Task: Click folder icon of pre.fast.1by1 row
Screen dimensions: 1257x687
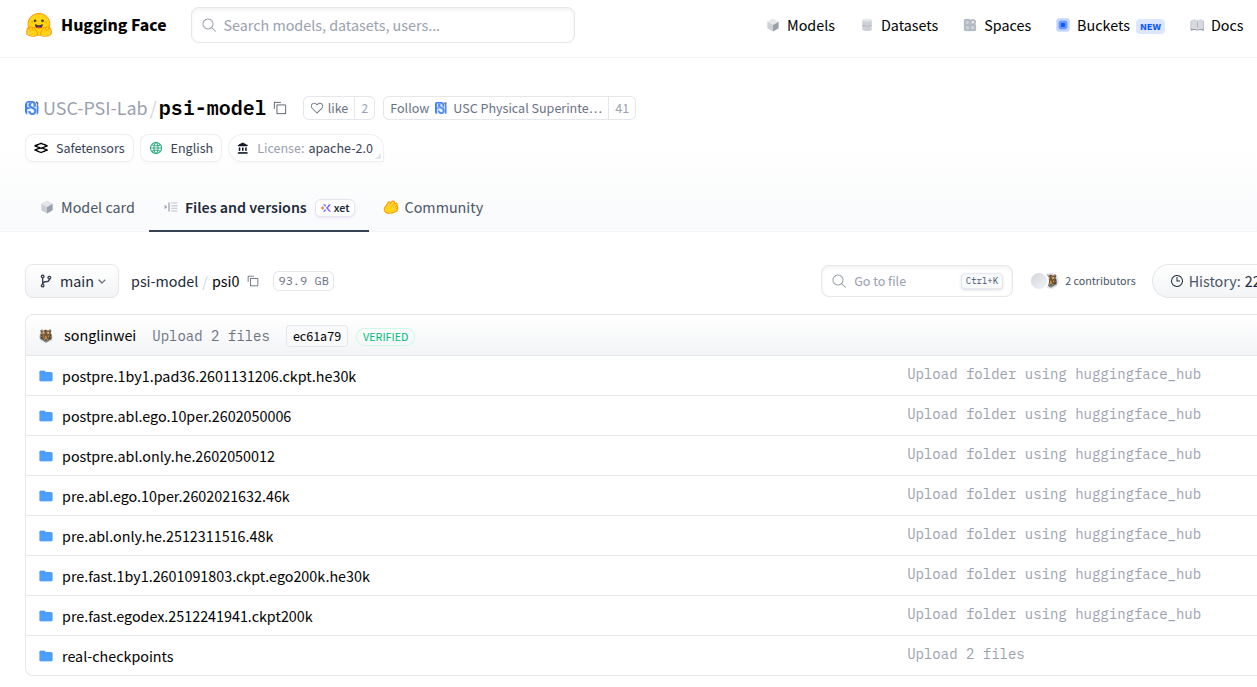Action: 45,576
